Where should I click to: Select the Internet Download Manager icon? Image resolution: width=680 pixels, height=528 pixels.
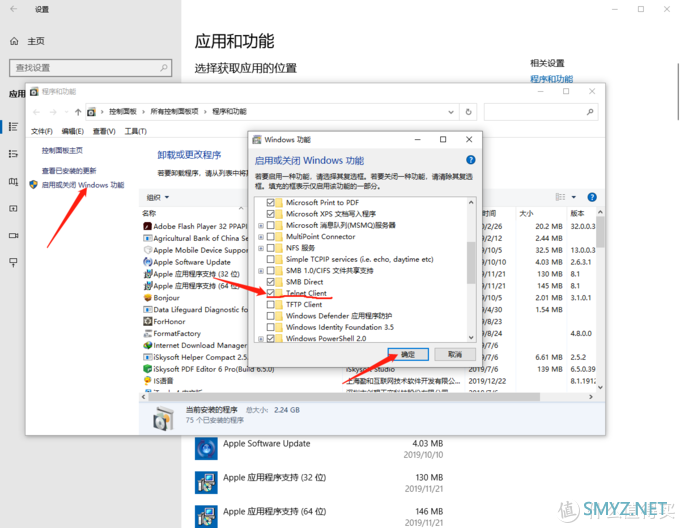tap(147, 345)
